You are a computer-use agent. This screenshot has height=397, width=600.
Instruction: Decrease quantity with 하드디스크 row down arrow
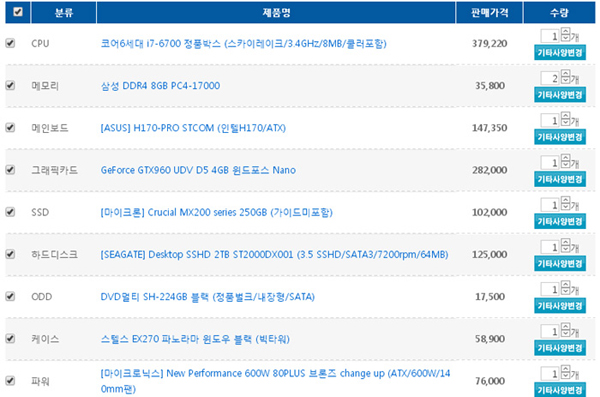566,249
